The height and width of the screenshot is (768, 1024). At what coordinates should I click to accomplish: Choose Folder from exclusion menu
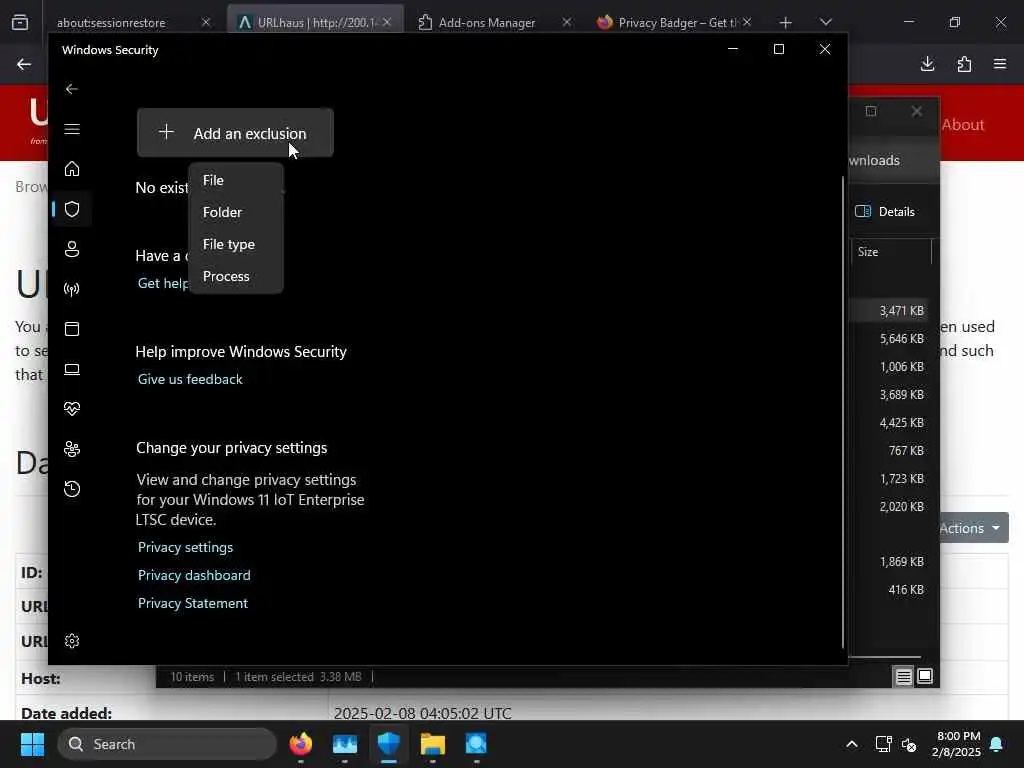click(236, 212)
